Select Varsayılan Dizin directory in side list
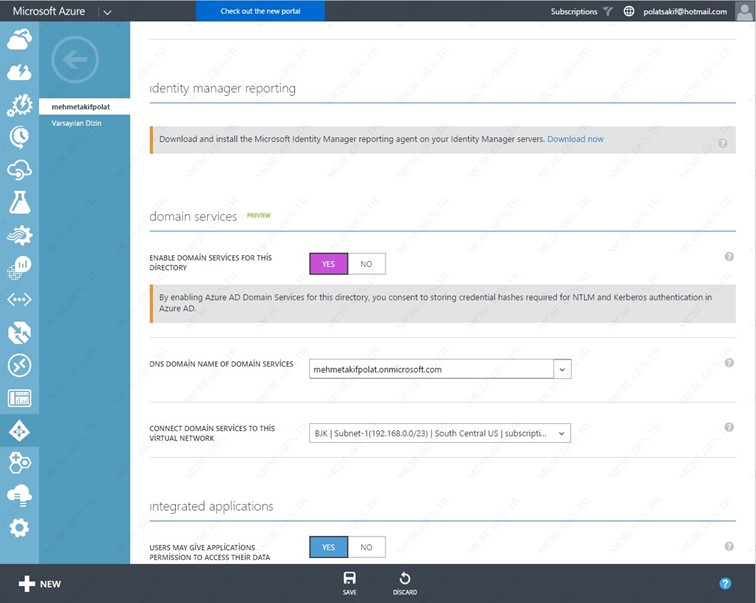The height and width of the screenshot is (603, 756). click(x=76, y=123)
